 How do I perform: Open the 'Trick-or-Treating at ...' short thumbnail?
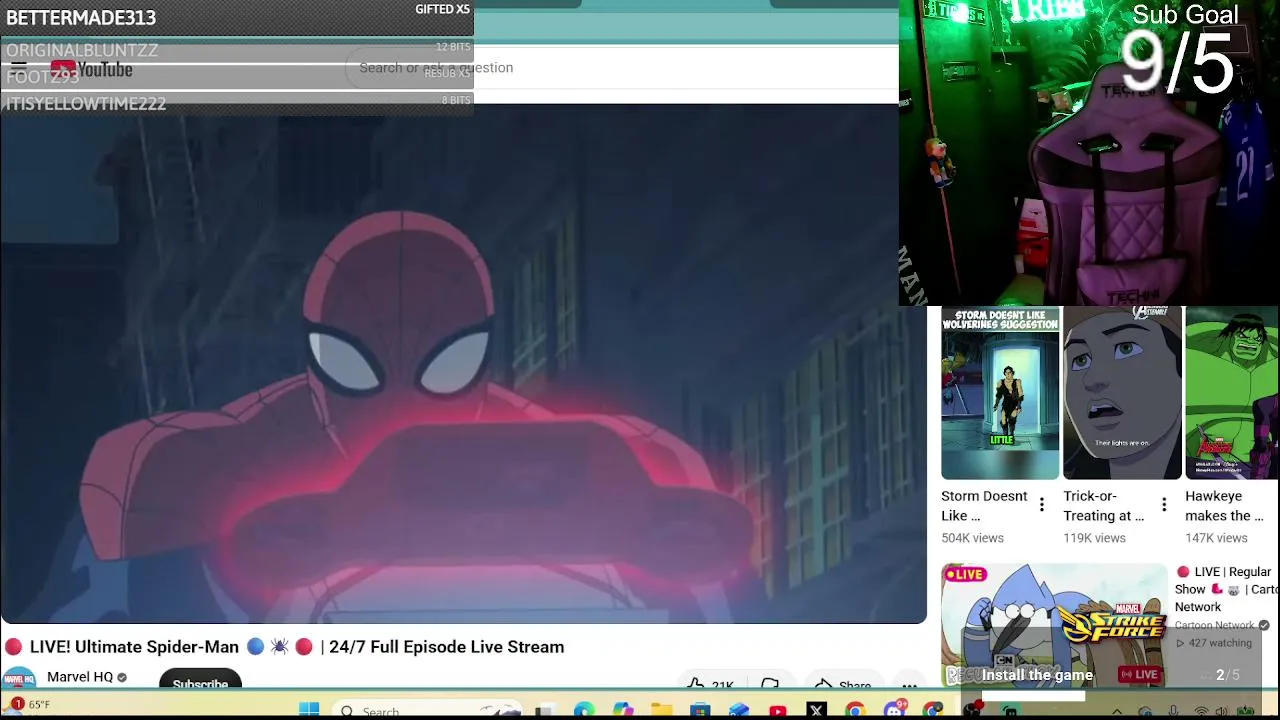click(1122, 394)
